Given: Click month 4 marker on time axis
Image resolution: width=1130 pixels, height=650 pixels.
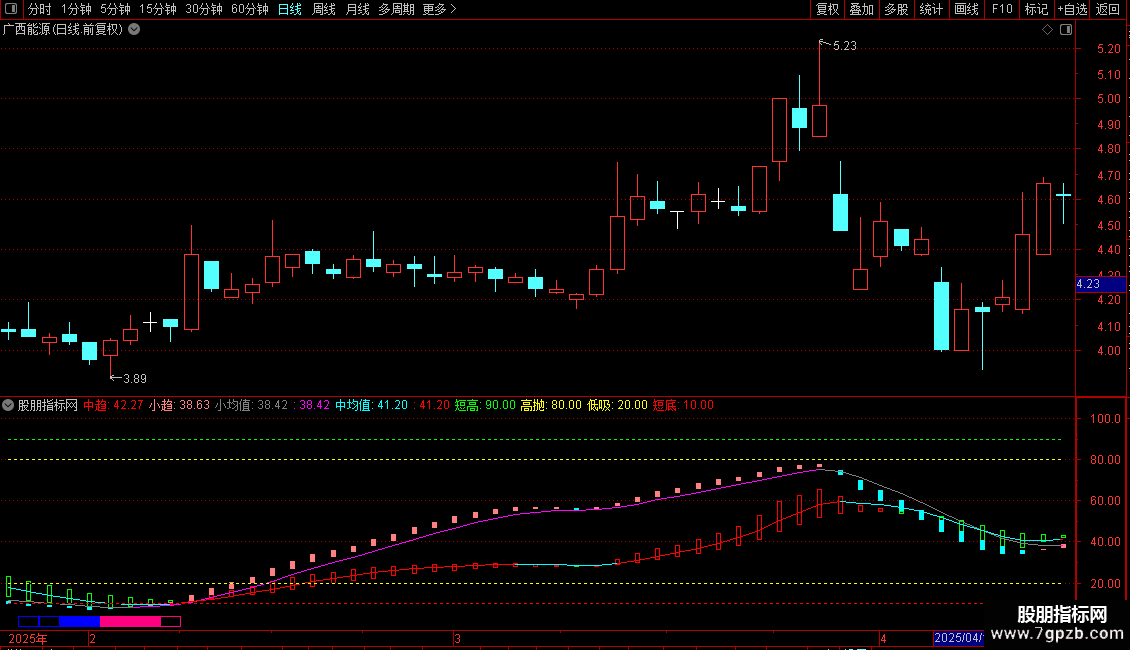Looking at the screenshot, I should click(883, 638).
